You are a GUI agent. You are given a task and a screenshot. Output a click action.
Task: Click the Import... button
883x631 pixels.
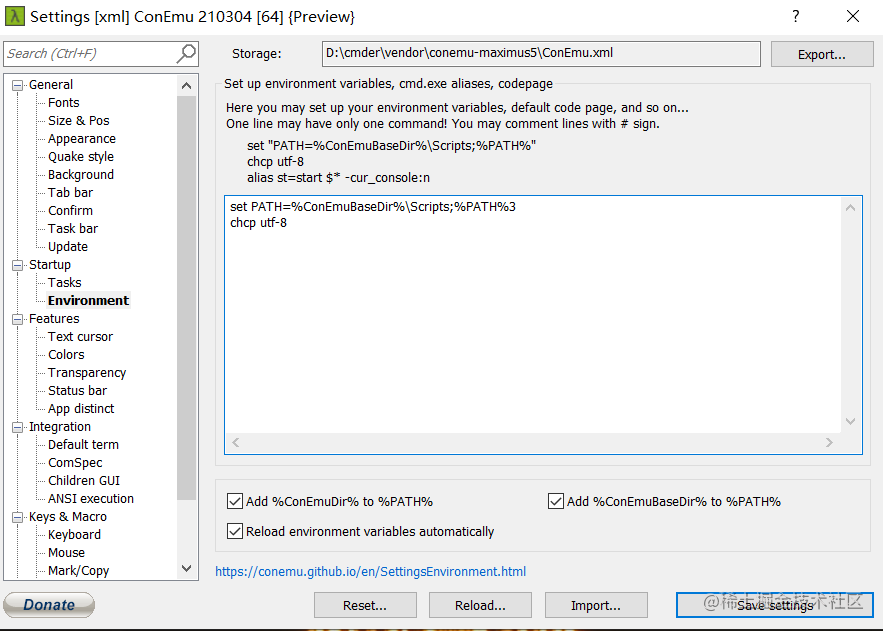tap(596, 605)
